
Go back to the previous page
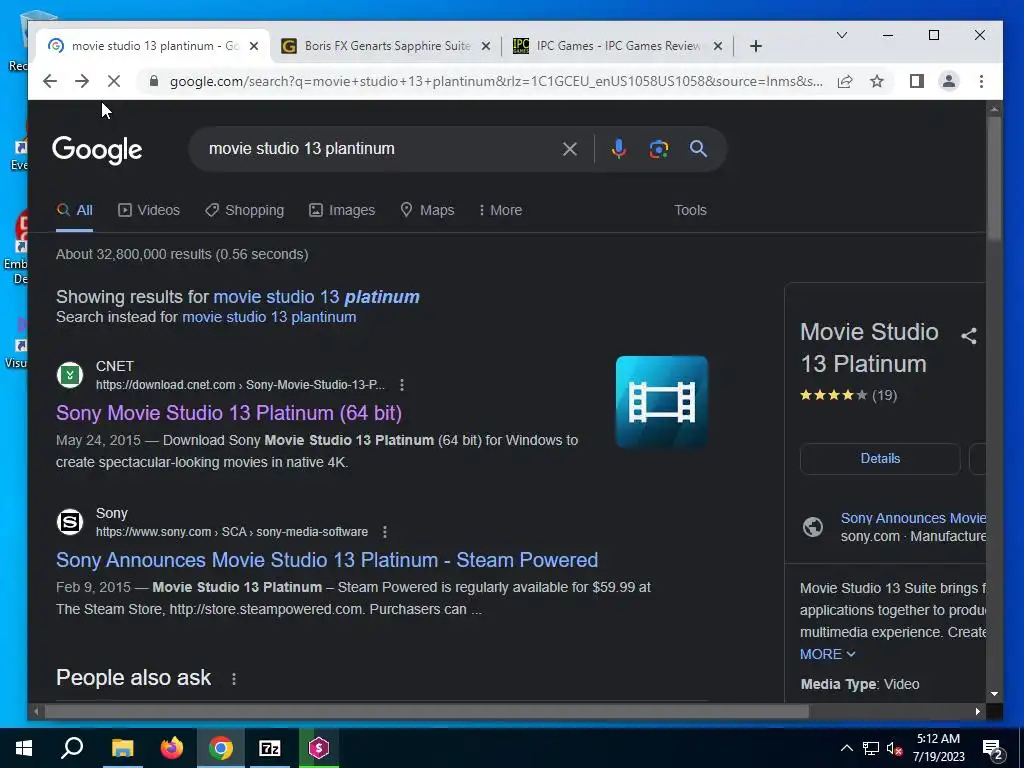[50, 81]
